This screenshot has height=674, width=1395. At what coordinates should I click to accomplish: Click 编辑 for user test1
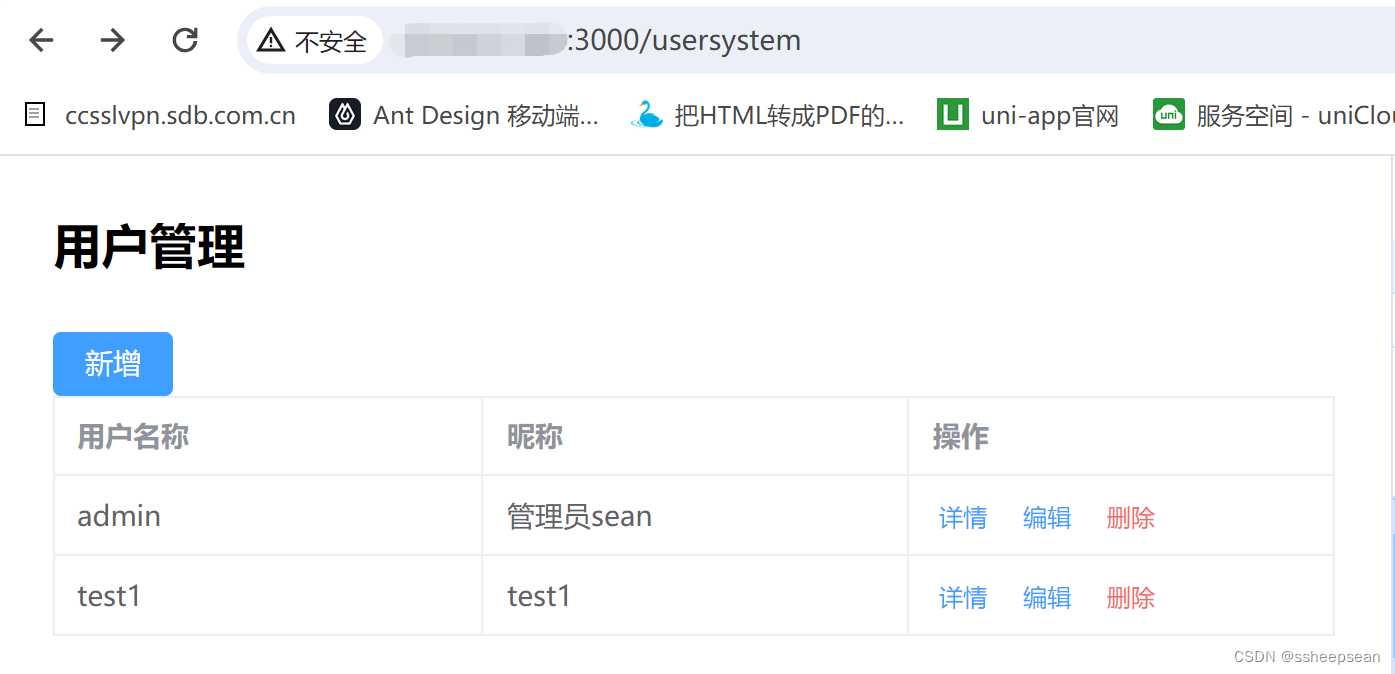(1046, 597)
